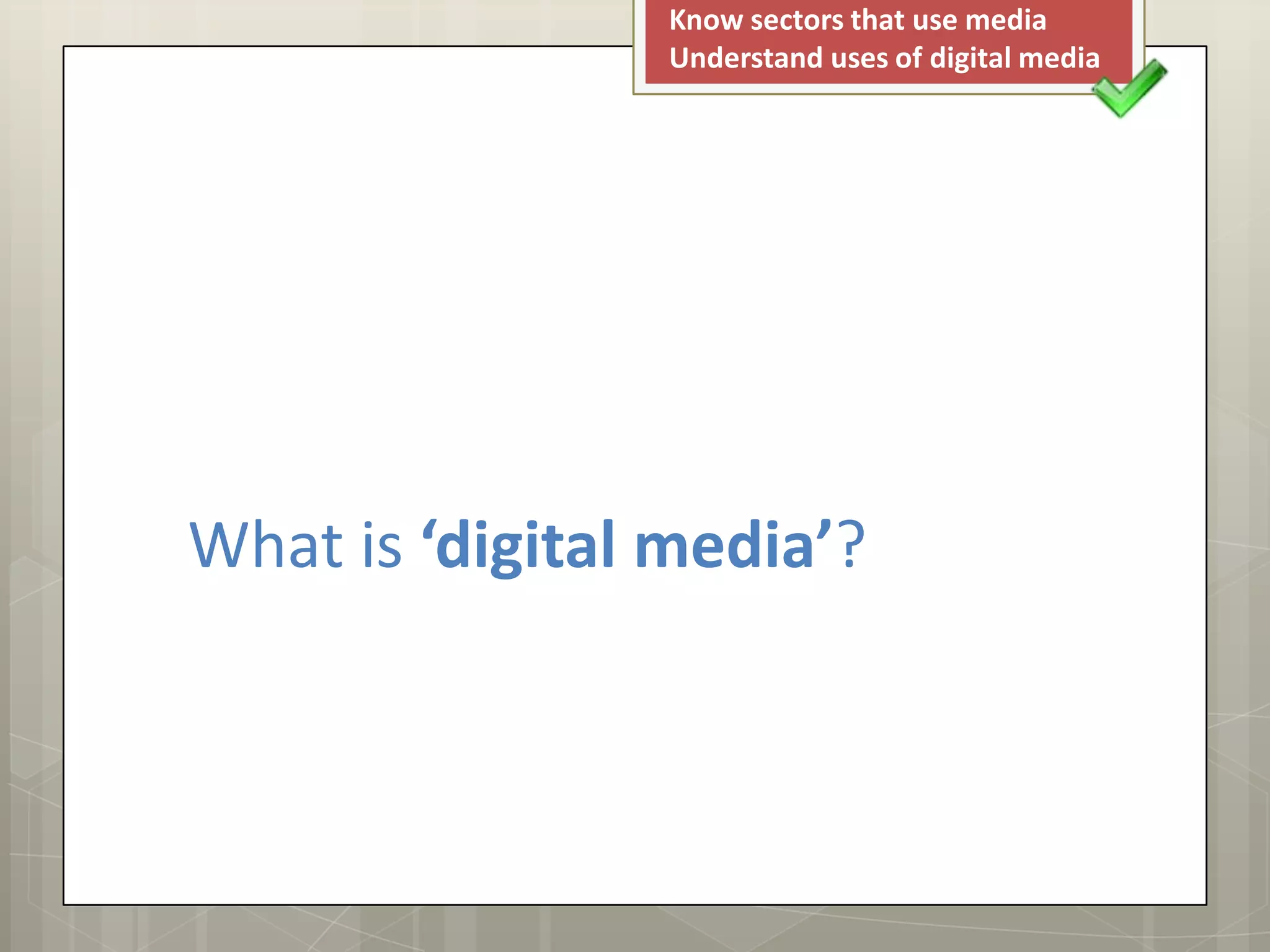Viewport: 1270px width, 952px height.
Task: Click the blank white area below the title
Action: (527, 744)
